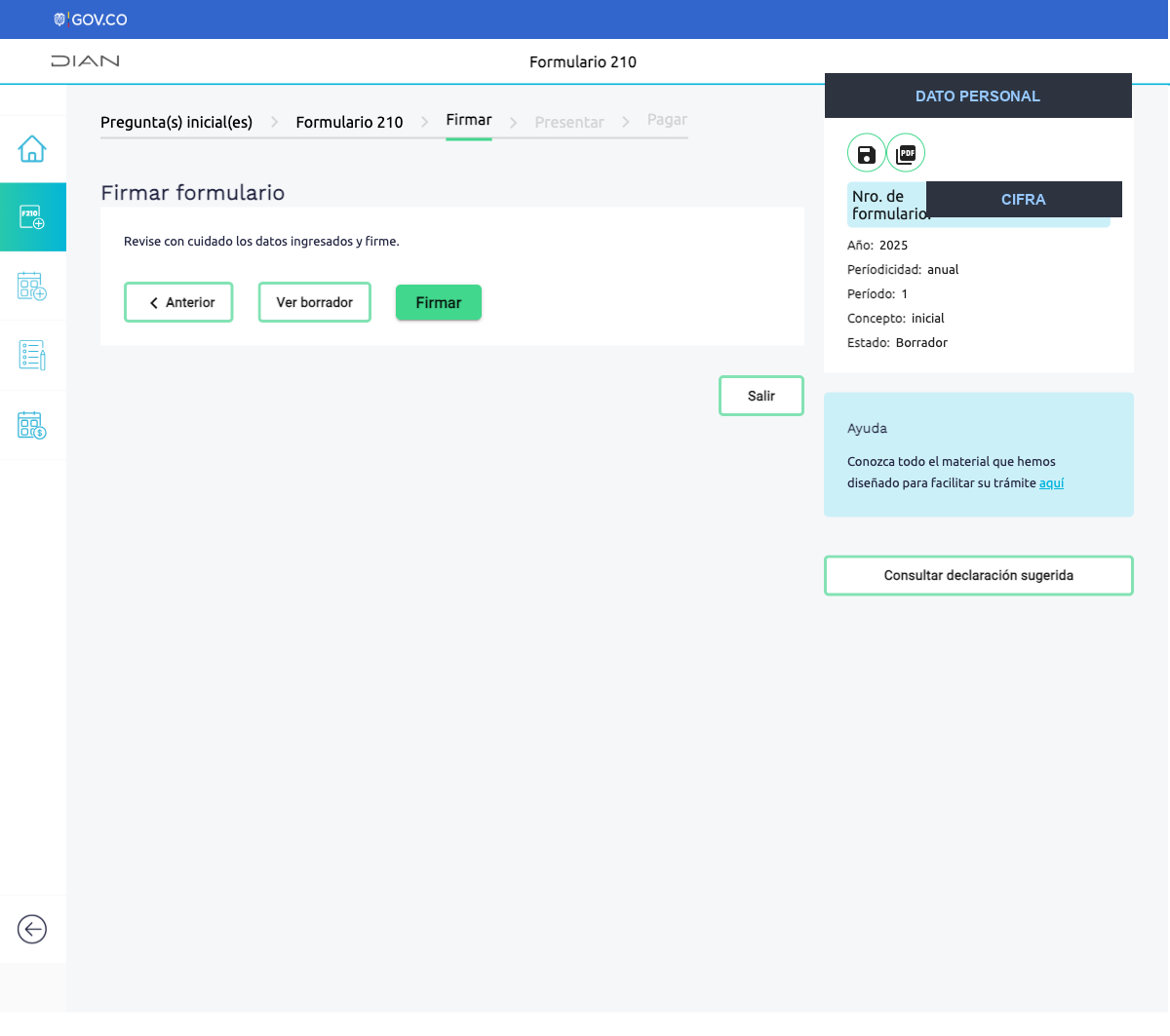Select the F210 form icon in sidebar
Viewport: 1170px width, 1036px height.
32,217
